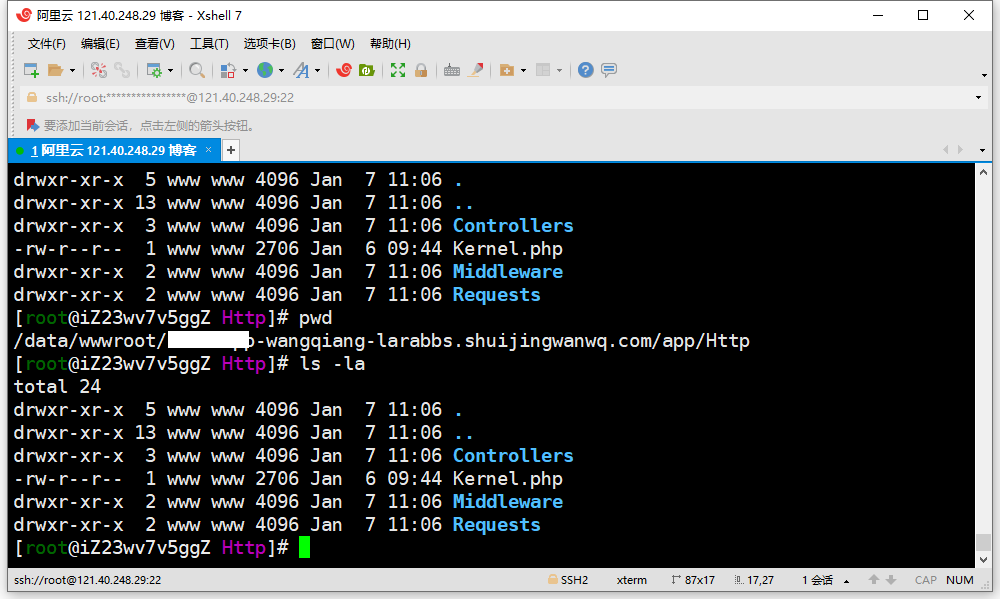Open the 工具(T) menu
The height and width of the screenshot is (599, 1000).
[209, 44]
